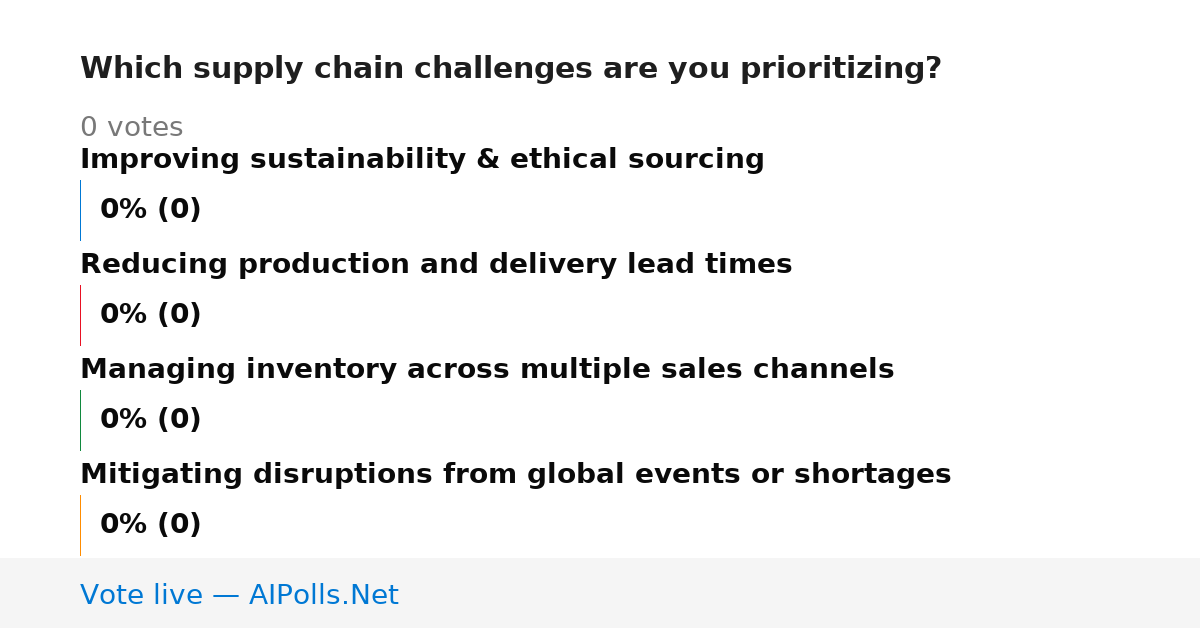
Task: Click 'ethical sourcing' text in first option
Action: pyautogui.click(x=637, y=160)
